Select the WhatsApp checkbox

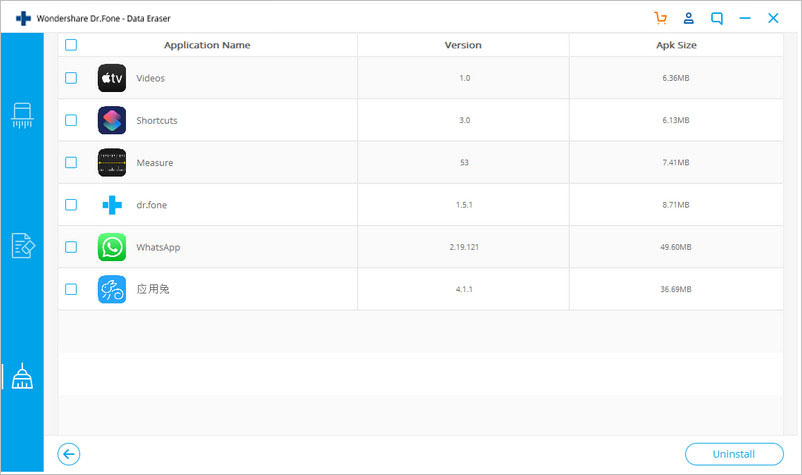click(x=71, y=247)
